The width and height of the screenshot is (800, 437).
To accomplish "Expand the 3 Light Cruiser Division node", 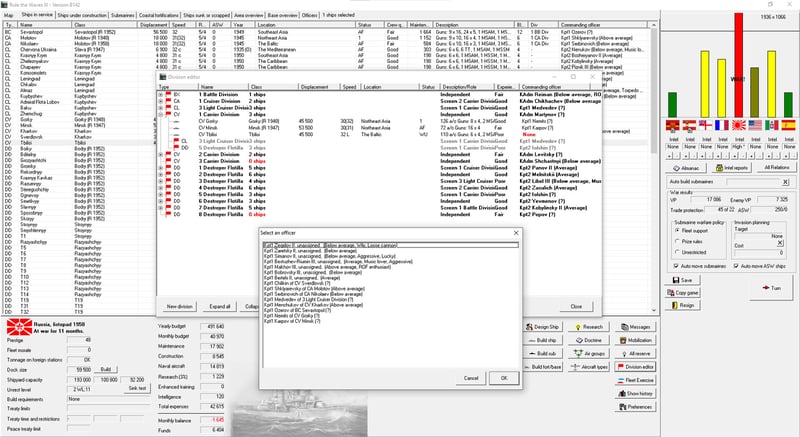I will click(x=161, y=108).
